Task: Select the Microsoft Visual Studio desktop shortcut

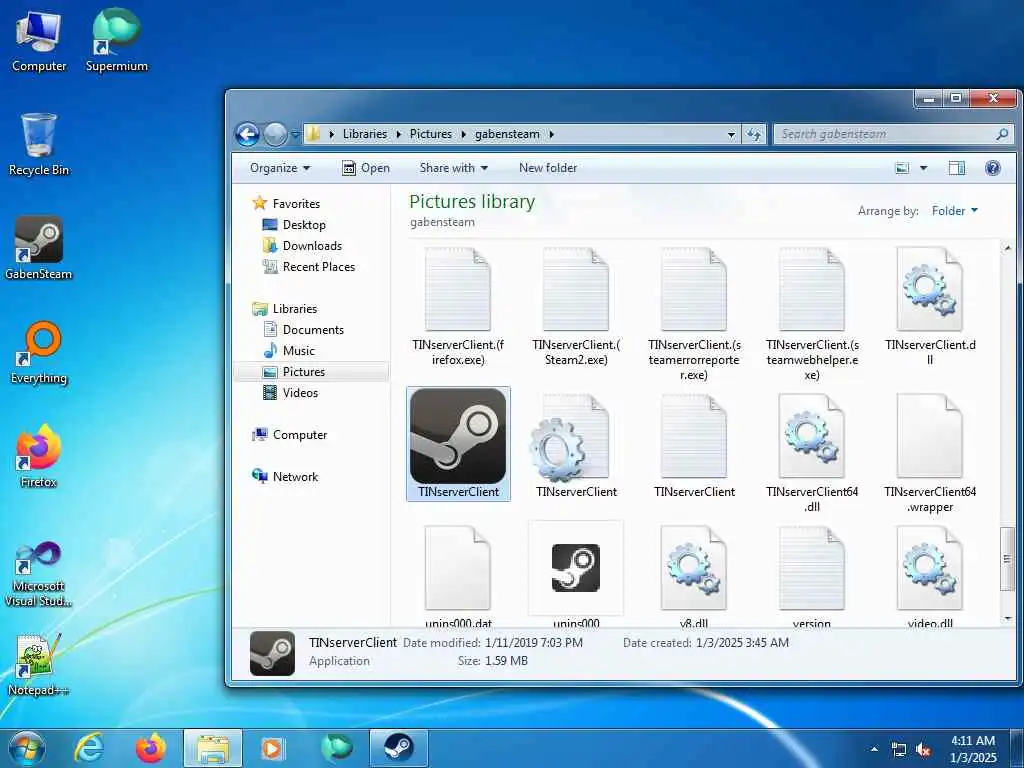Action: (x=39, y=575)
